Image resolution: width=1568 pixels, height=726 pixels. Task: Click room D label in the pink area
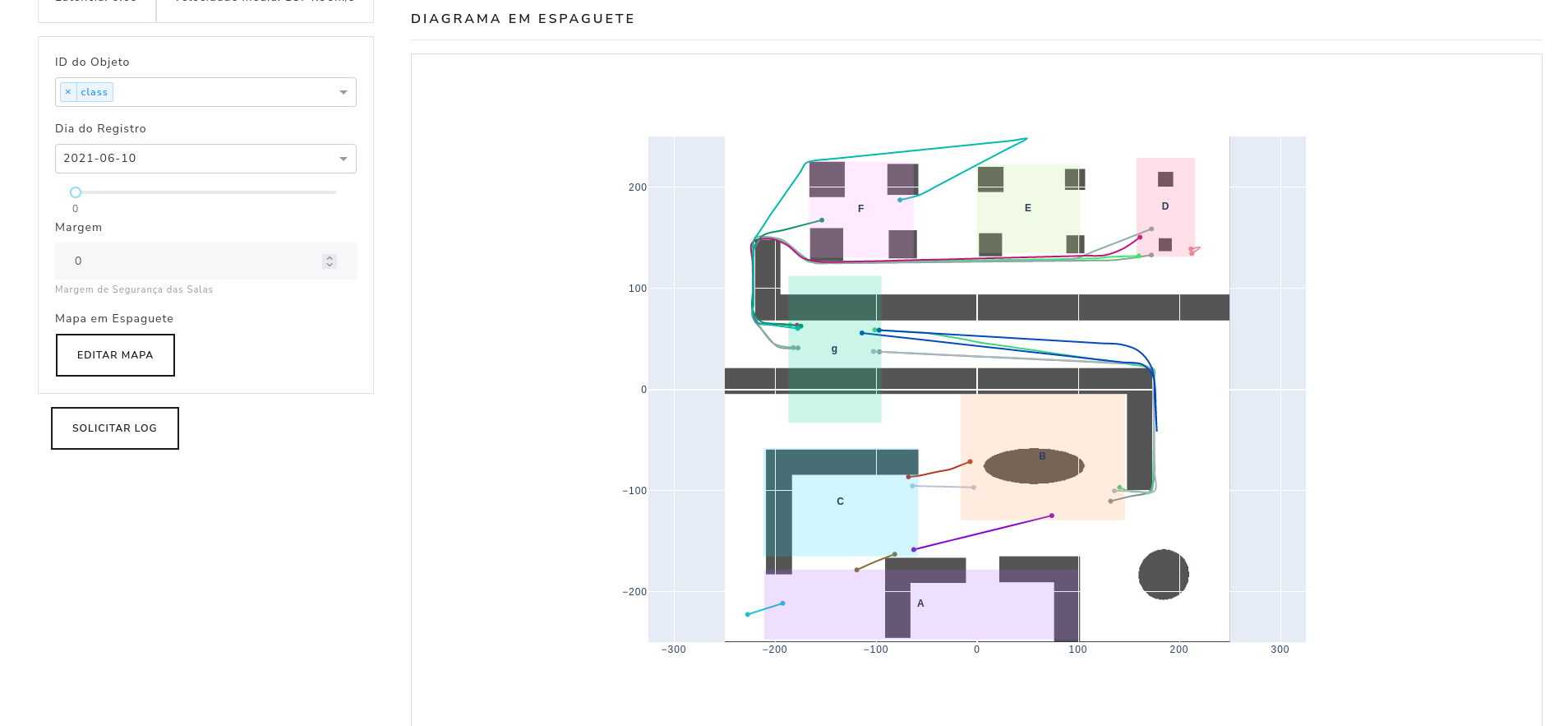[x=1165, y=206]
